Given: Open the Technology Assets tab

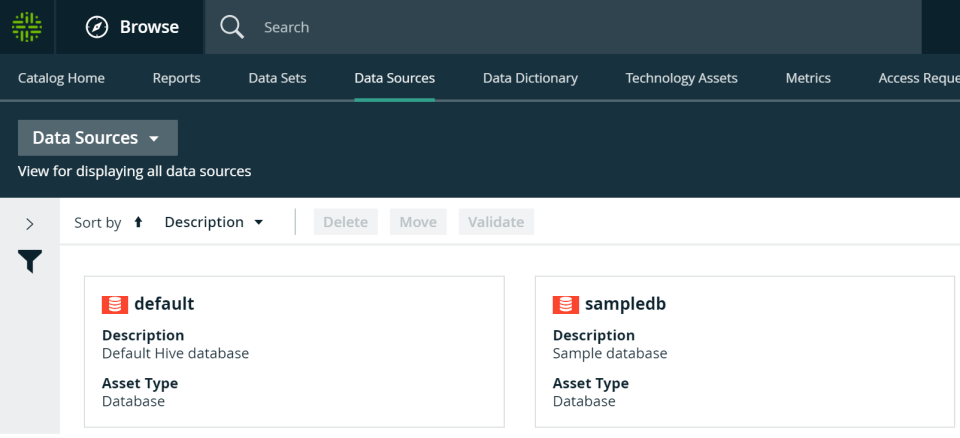Looking at the screenshot, I should pyautogui.click(x=681, y=78).
